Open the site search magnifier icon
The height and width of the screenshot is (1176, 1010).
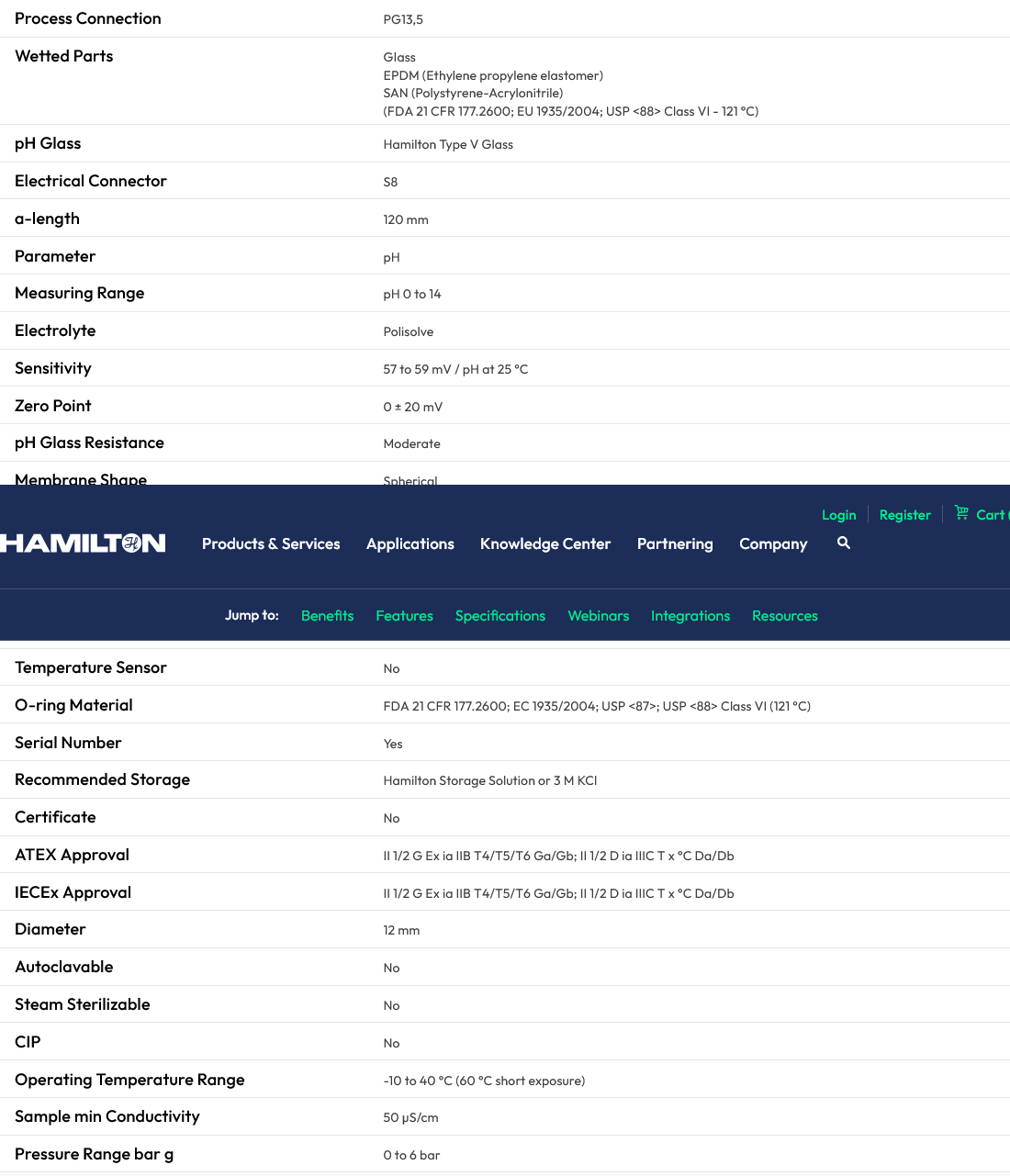click(x=844, y=543)
